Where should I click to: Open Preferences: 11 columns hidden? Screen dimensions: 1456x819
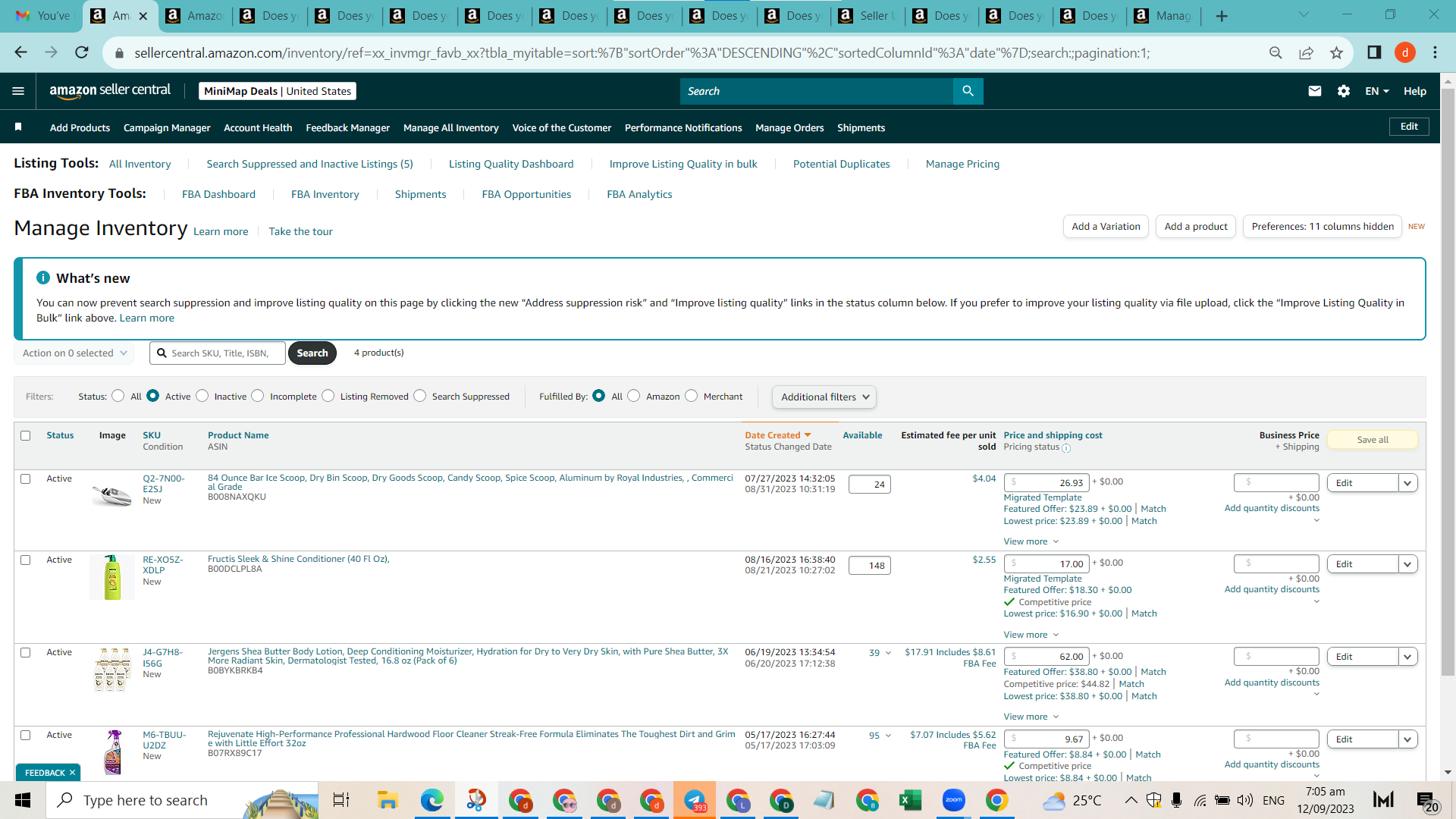tap(1323, 226)
